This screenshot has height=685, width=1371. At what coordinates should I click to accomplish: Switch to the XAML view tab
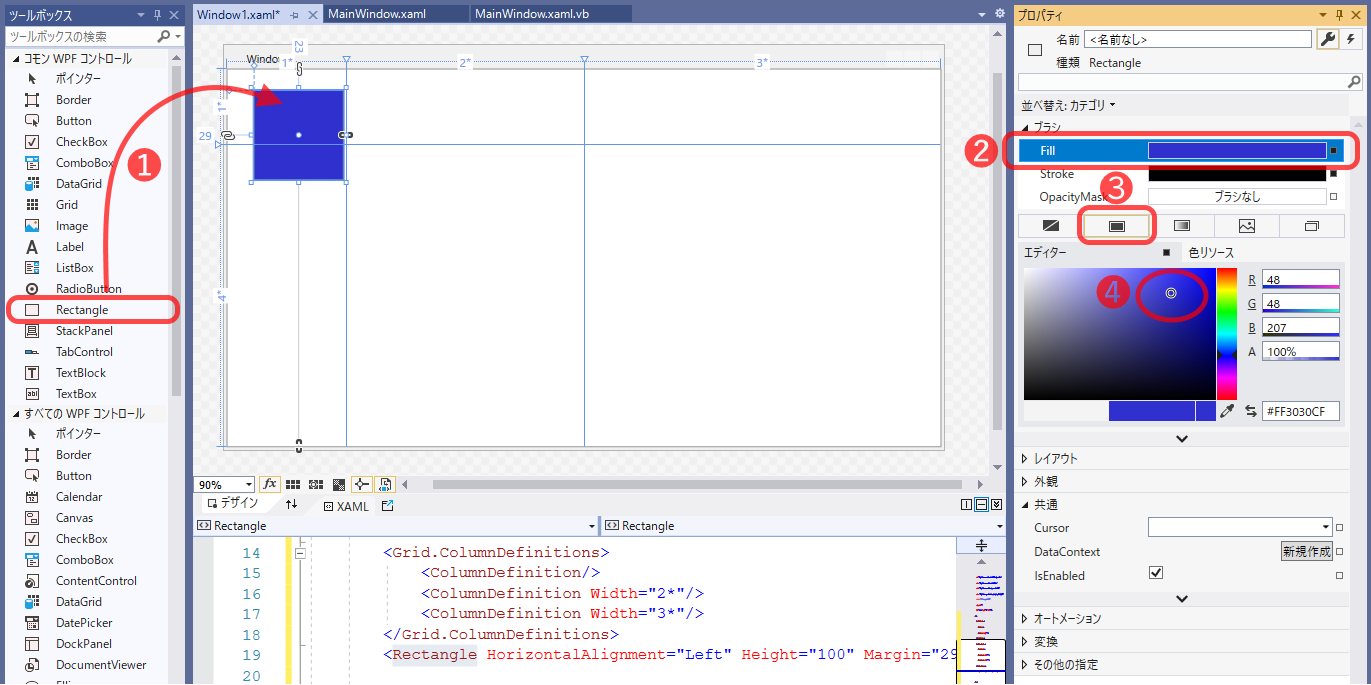(346, 506)
